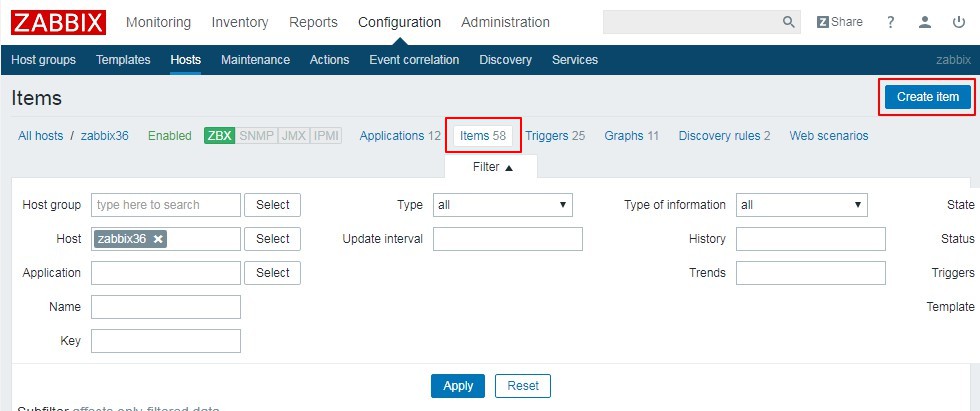Reset the filter fields
Viewport: 980px width, 411px height.
523,386
